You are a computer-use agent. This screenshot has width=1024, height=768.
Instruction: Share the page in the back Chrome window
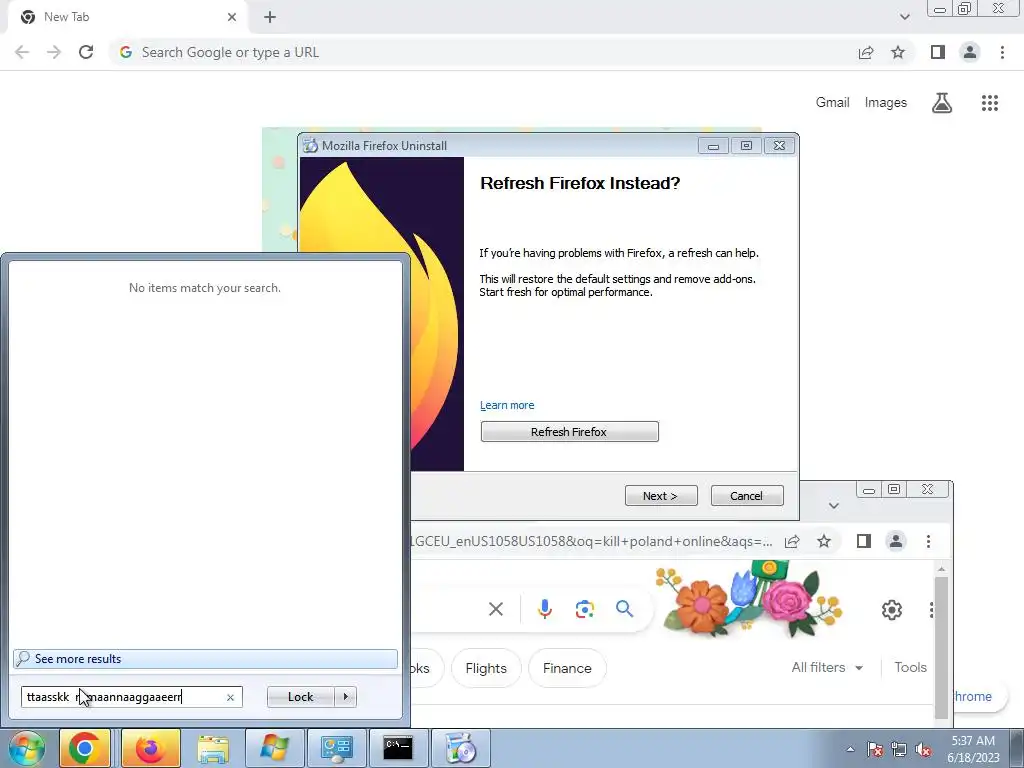click(792, 541)
